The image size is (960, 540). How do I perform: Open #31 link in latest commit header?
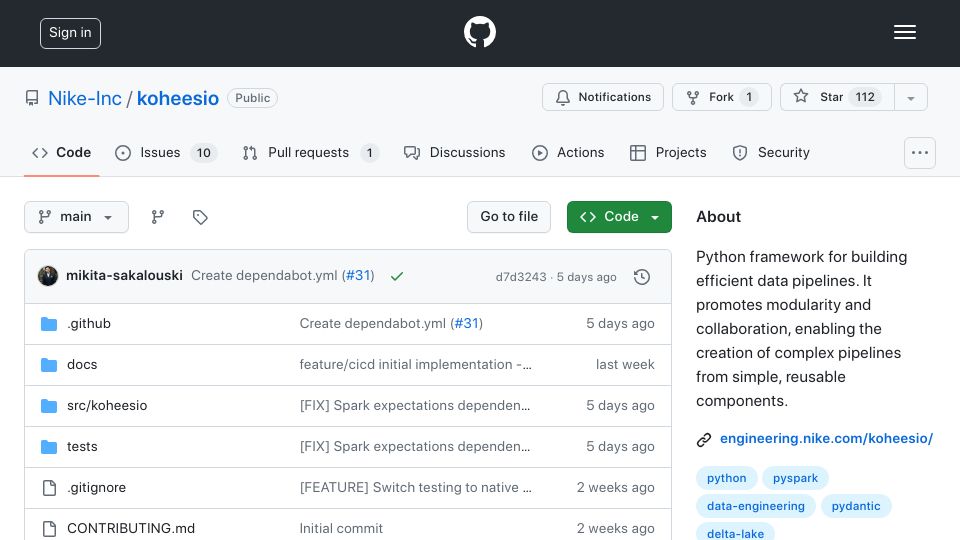[x=359, y=276]
